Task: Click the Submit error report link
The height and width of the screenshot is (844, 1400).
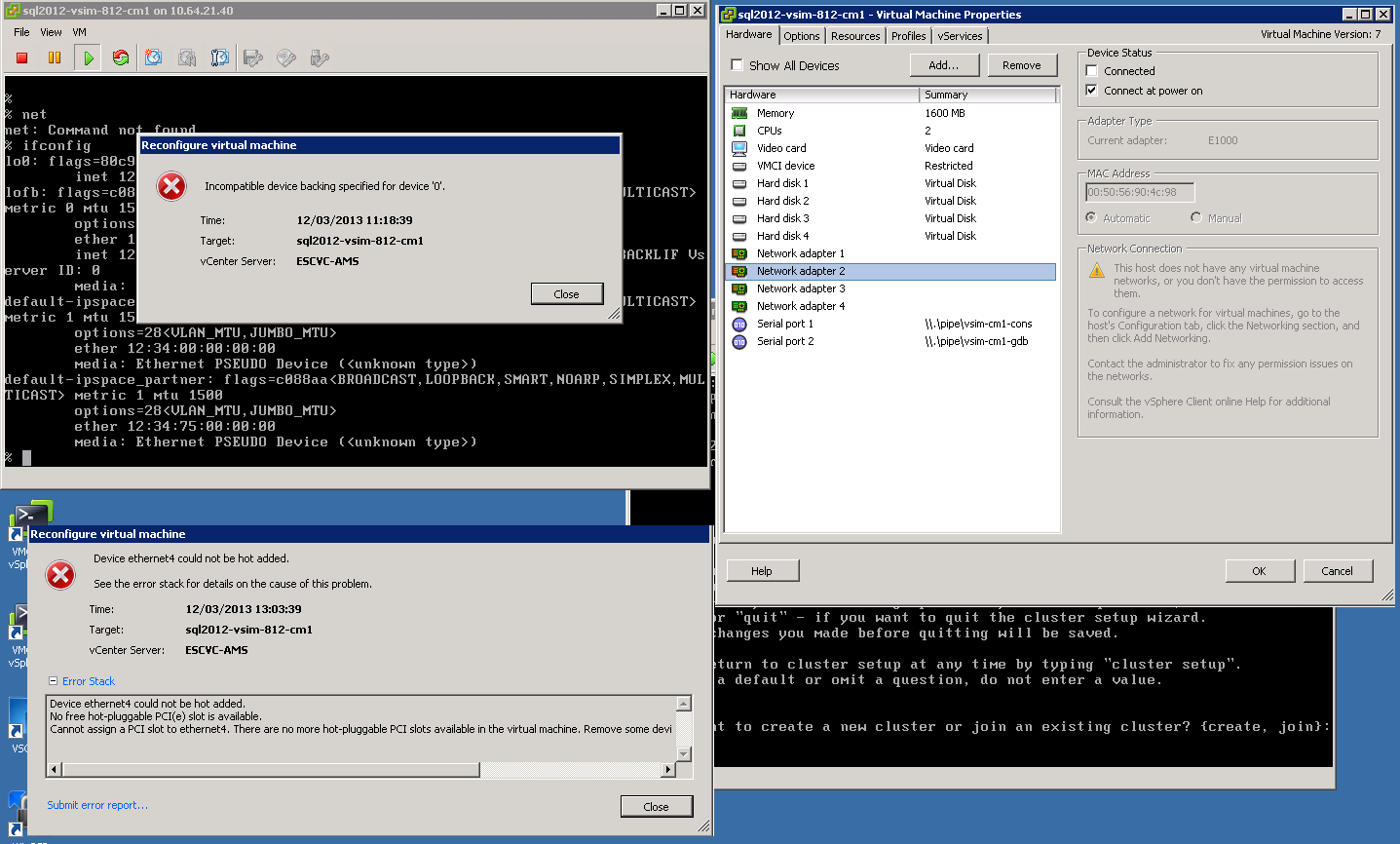Action: 97,805
